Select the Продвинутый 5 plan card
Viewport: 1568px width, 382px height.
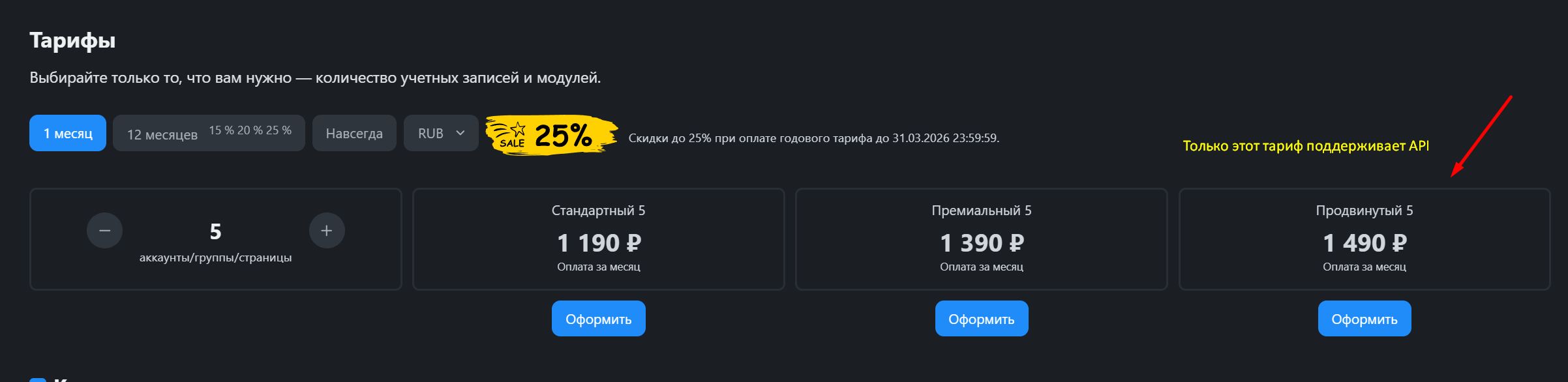pyautogui.click(x=1364, y=239)
